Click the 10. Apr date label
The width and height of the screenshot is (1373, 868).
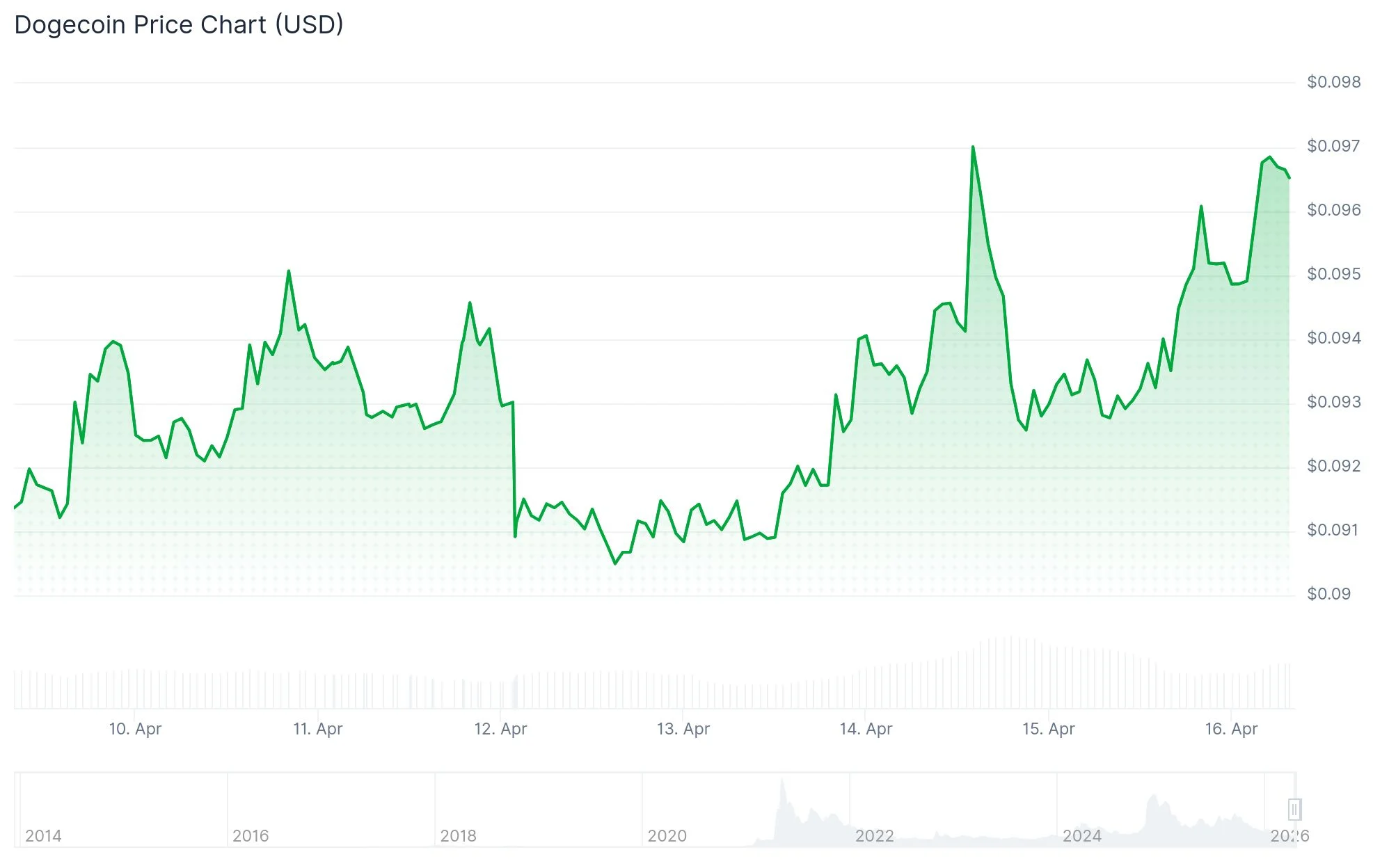[135, 729]
